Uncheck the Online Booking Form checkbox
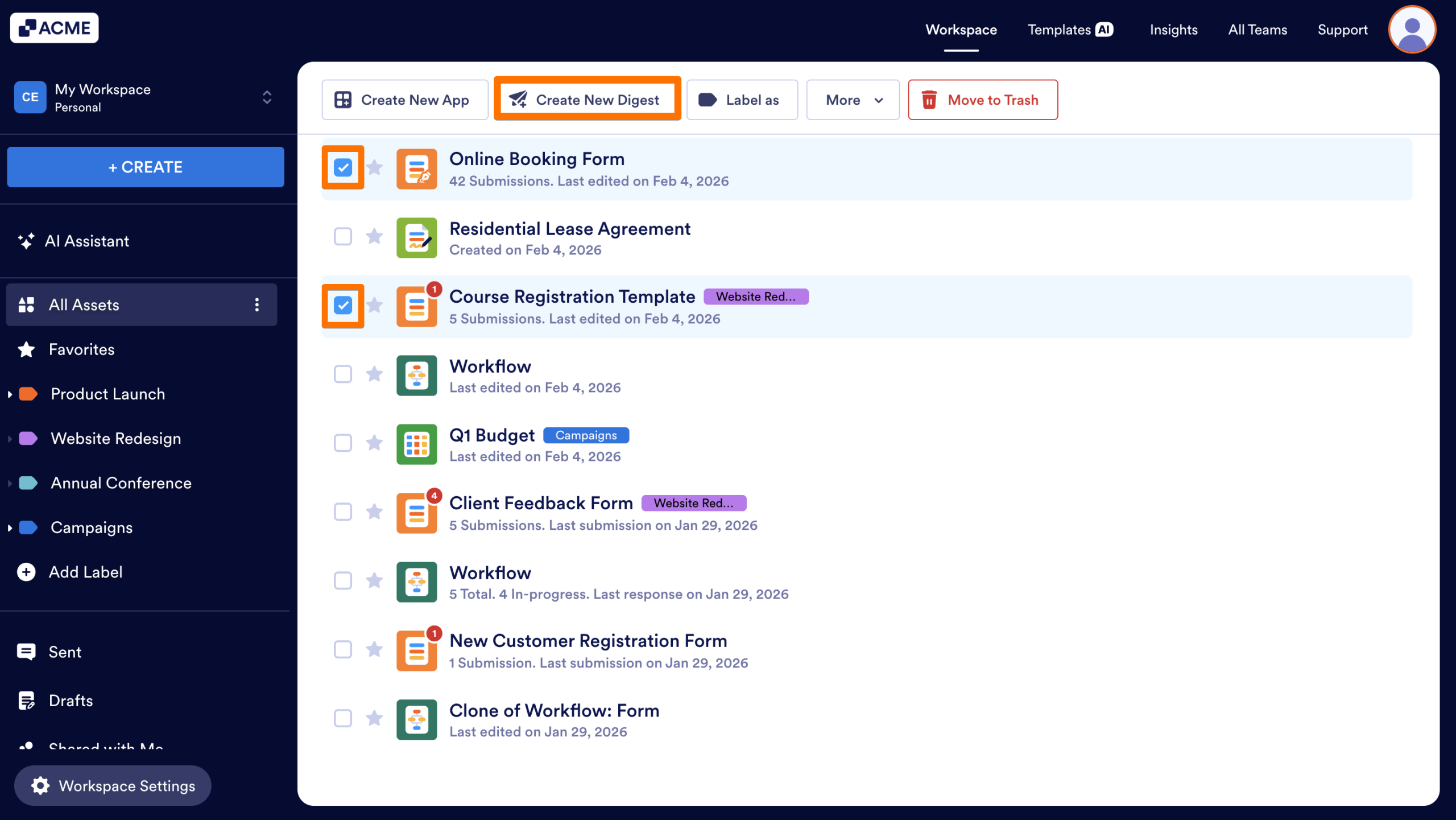The image size is (1456, 820). tap(342, 167)
